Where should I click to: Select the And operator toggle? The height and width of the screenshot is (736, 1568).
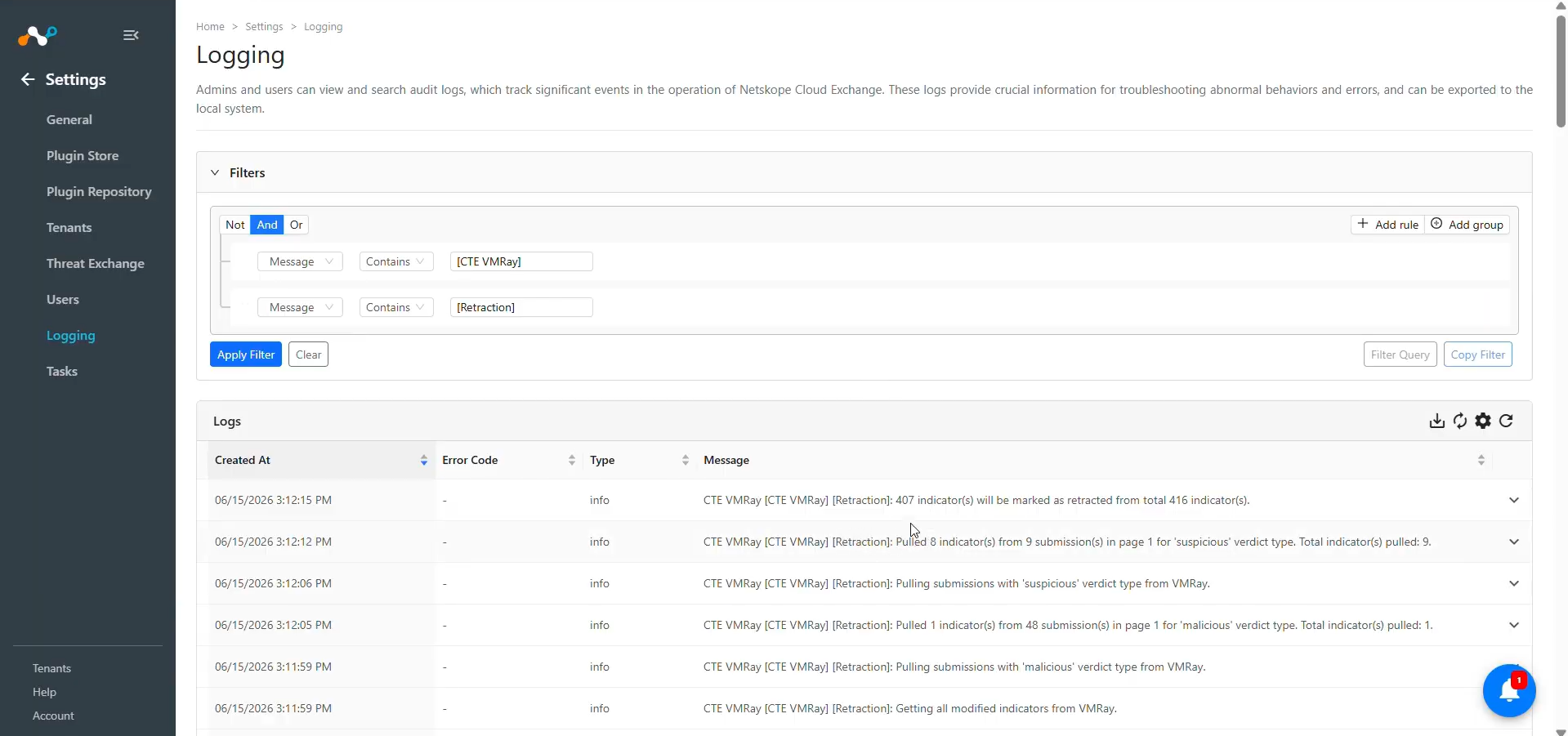pyautogui.click(x=267, y=225)
